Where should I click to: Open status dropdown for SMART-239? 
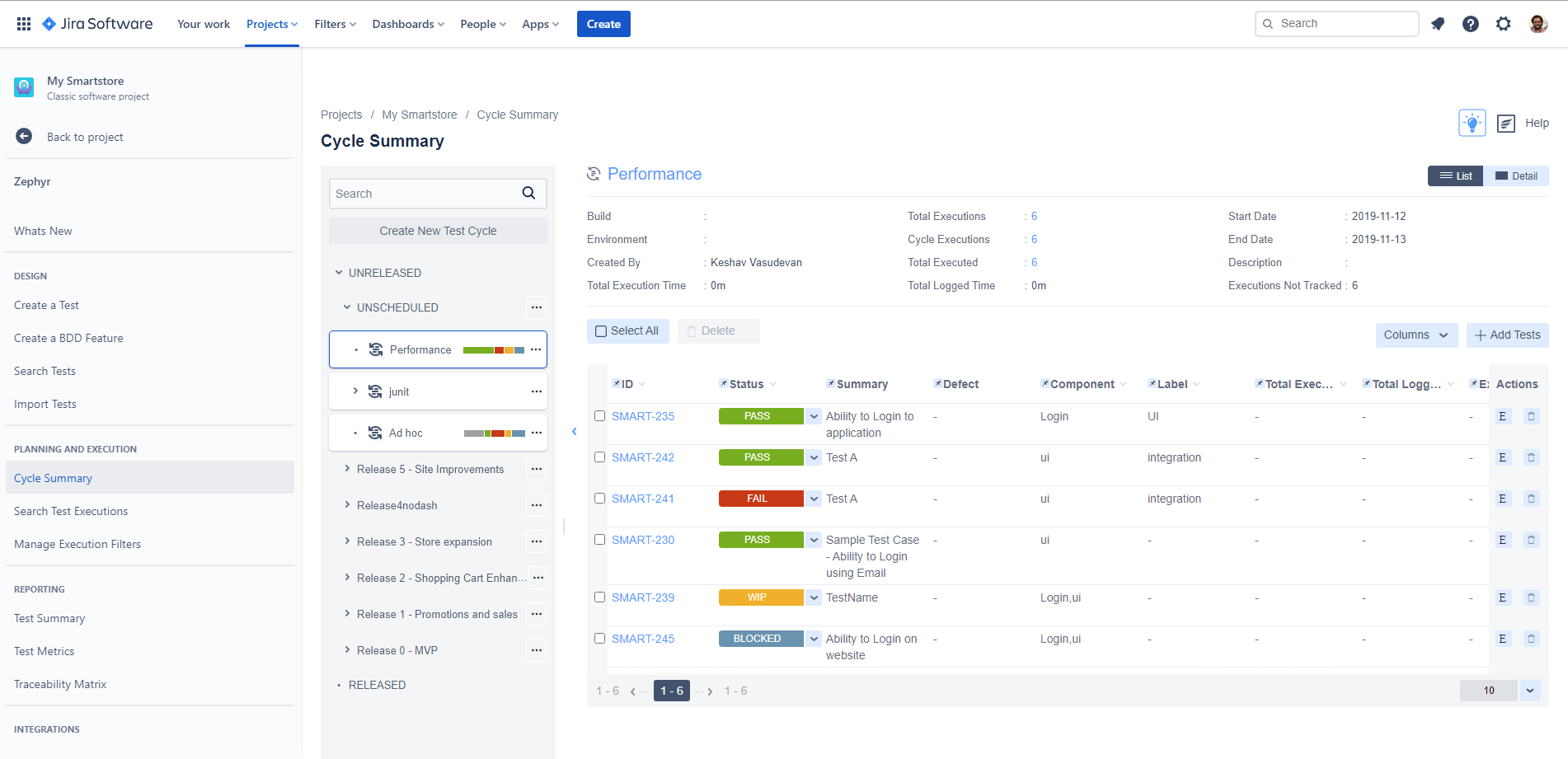pyautogui.click(x=814, y=597)
